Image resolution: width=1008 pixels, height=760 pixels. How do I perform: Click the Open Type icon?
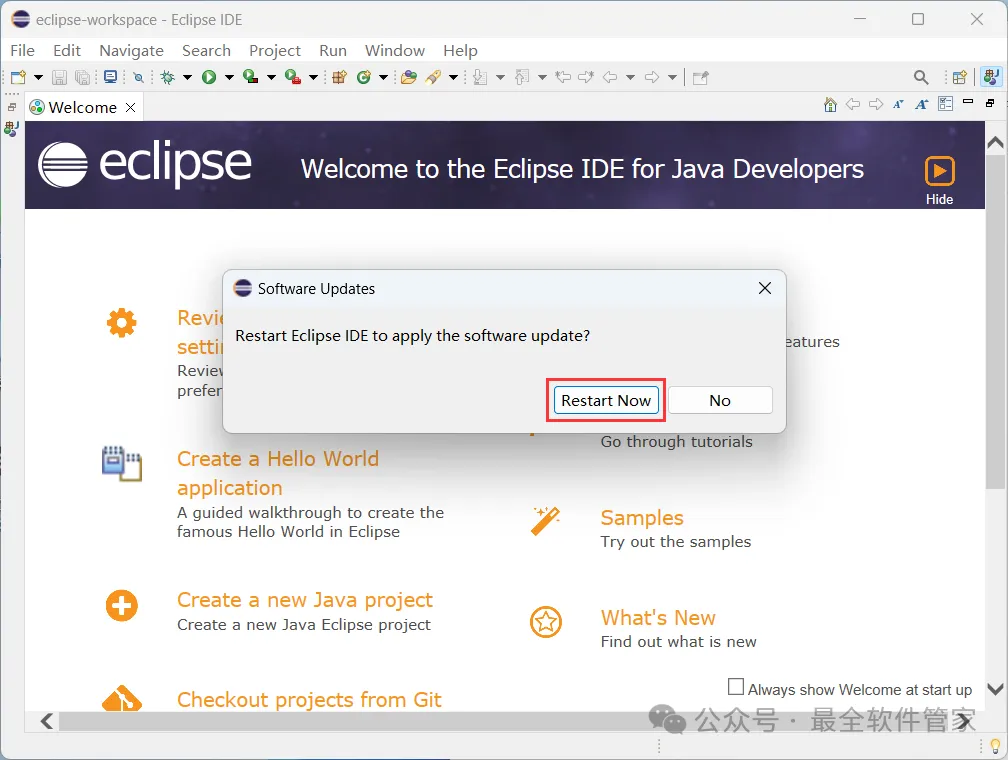(x=409, y=78)
